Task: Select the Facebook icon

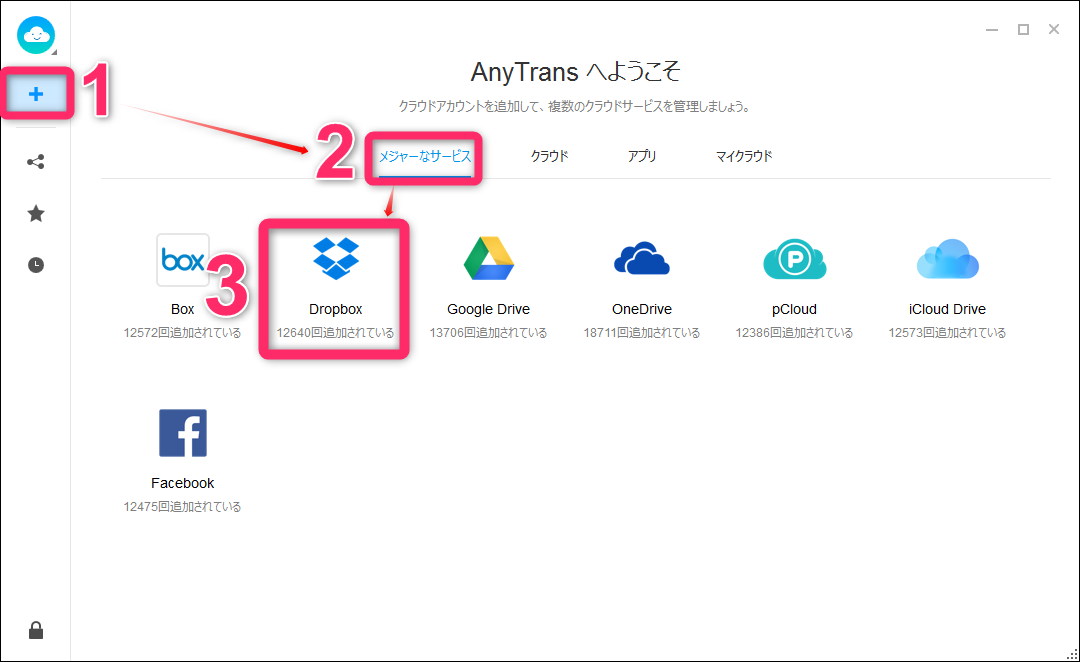Action: (183, 433)
